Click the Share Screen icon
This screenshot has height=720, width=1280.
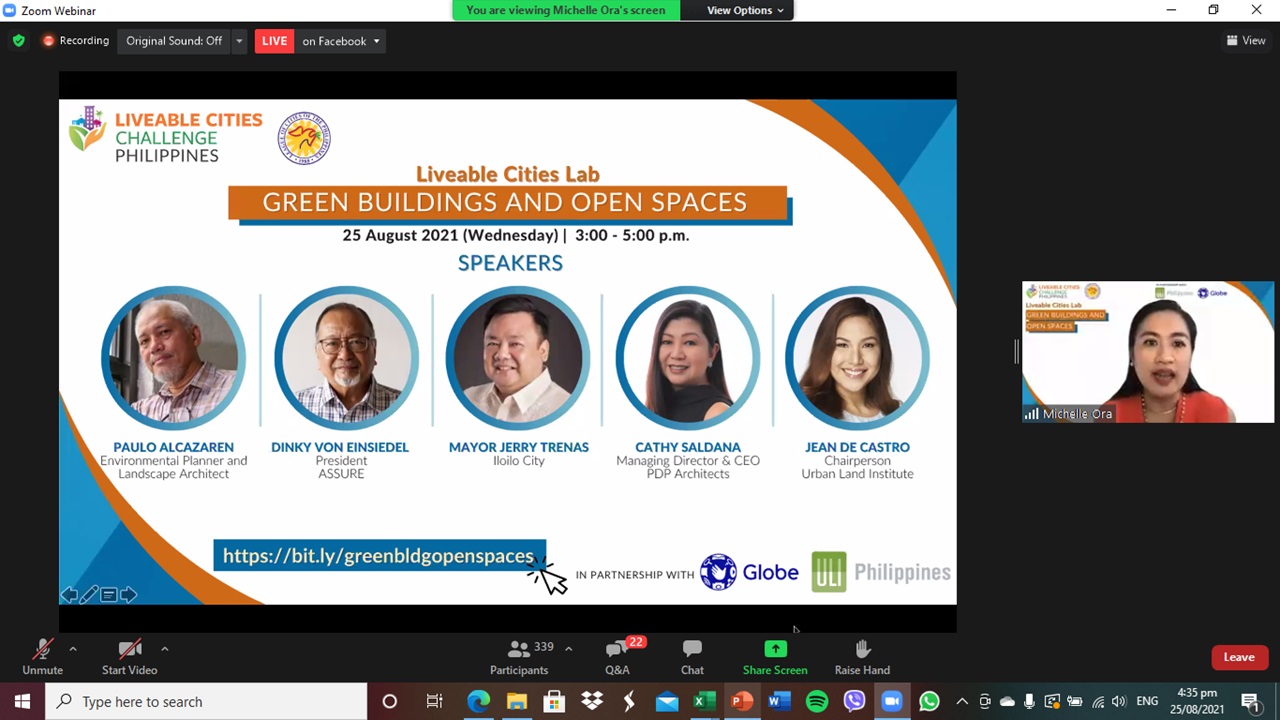[774, 651]
